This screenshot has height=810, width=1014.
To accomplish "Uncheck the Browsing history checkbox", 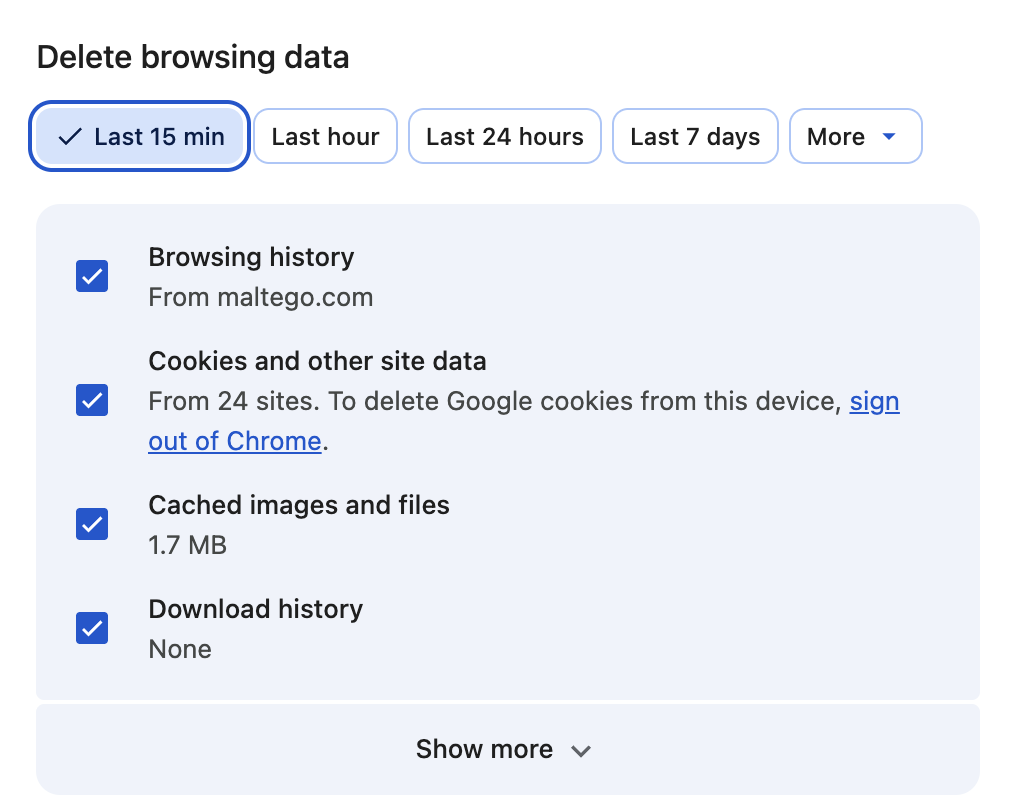I will (x=92, y=276).
